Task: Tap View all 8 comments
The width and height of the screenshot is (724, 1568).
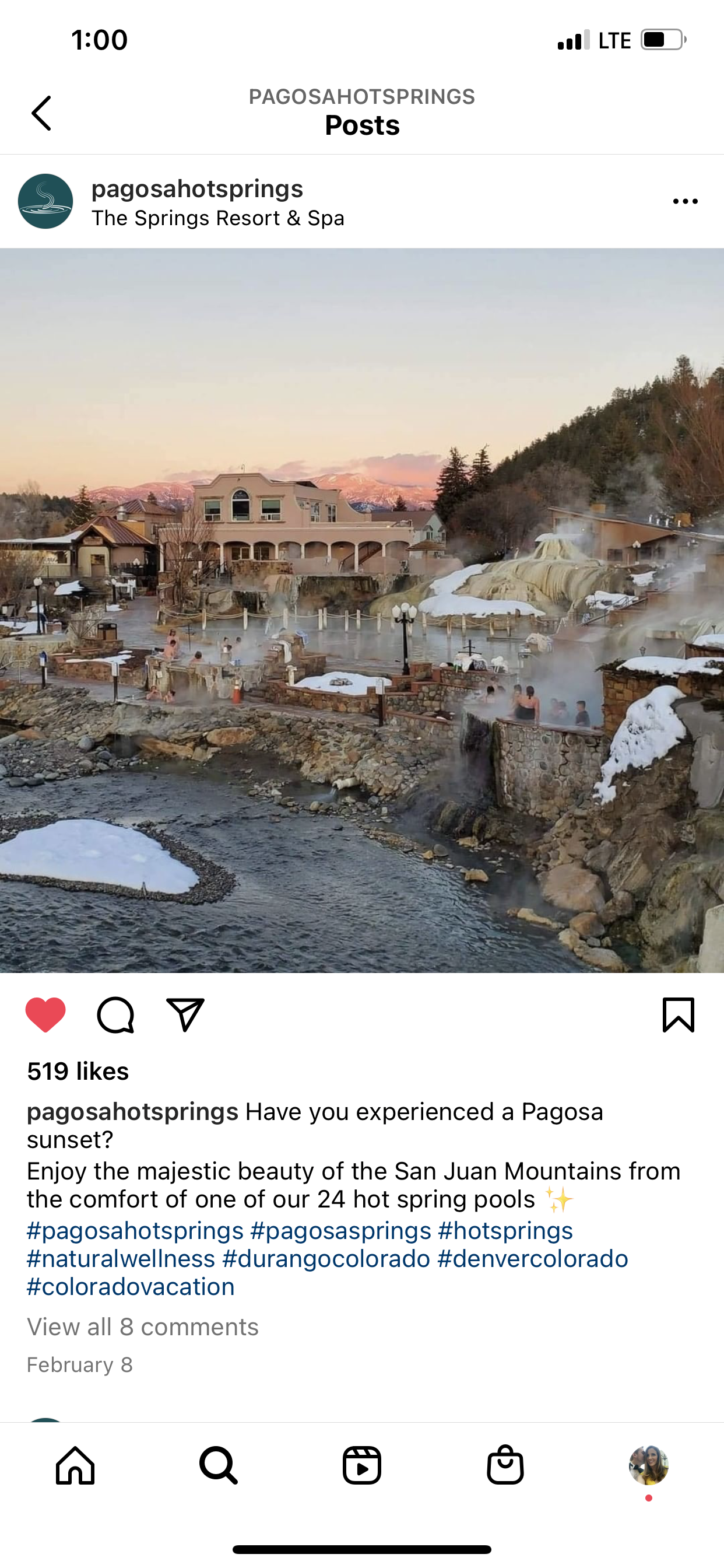Action: coord(143,1327)
